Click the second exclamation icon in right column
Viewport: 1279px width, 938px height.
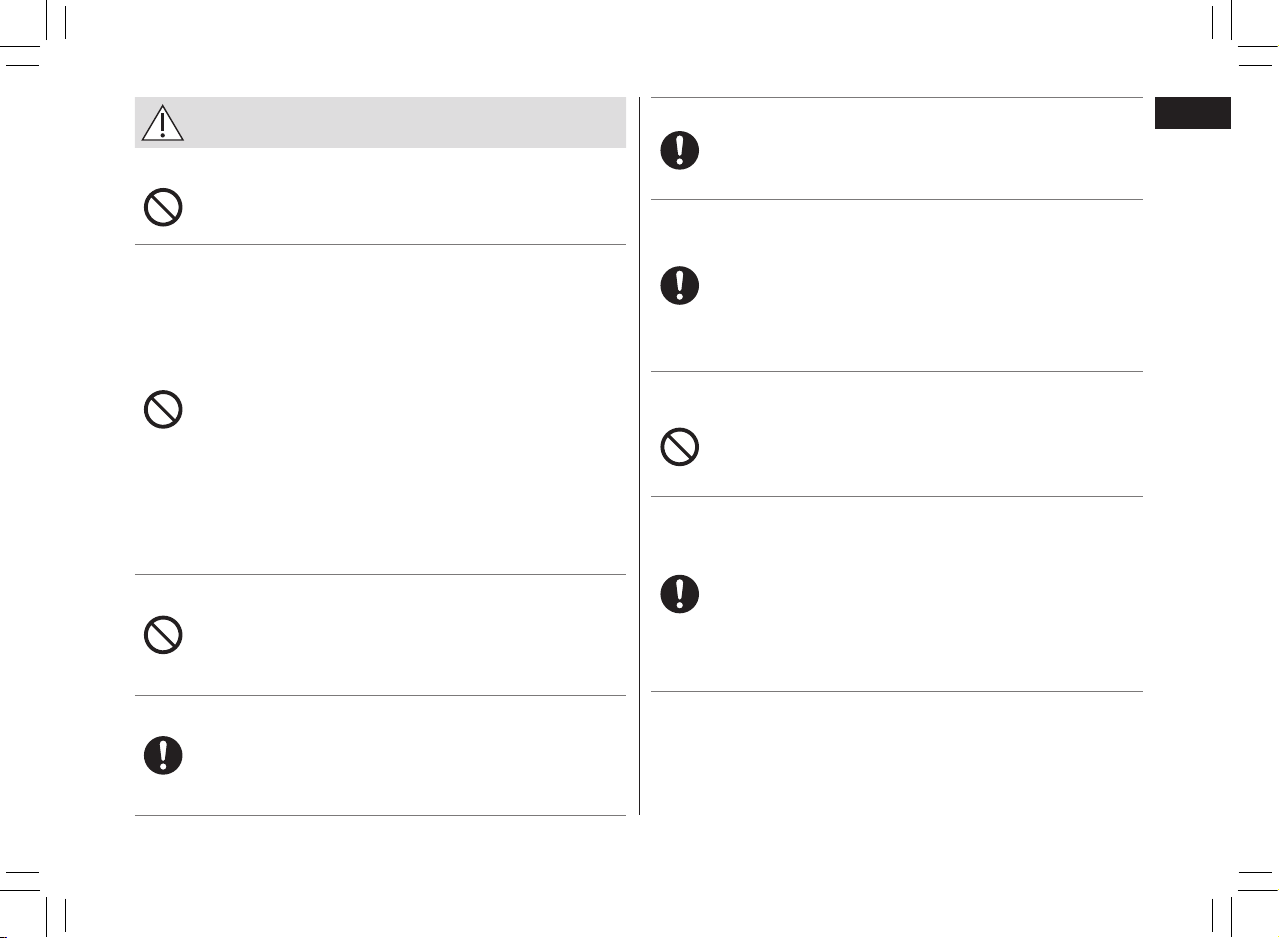680,285
